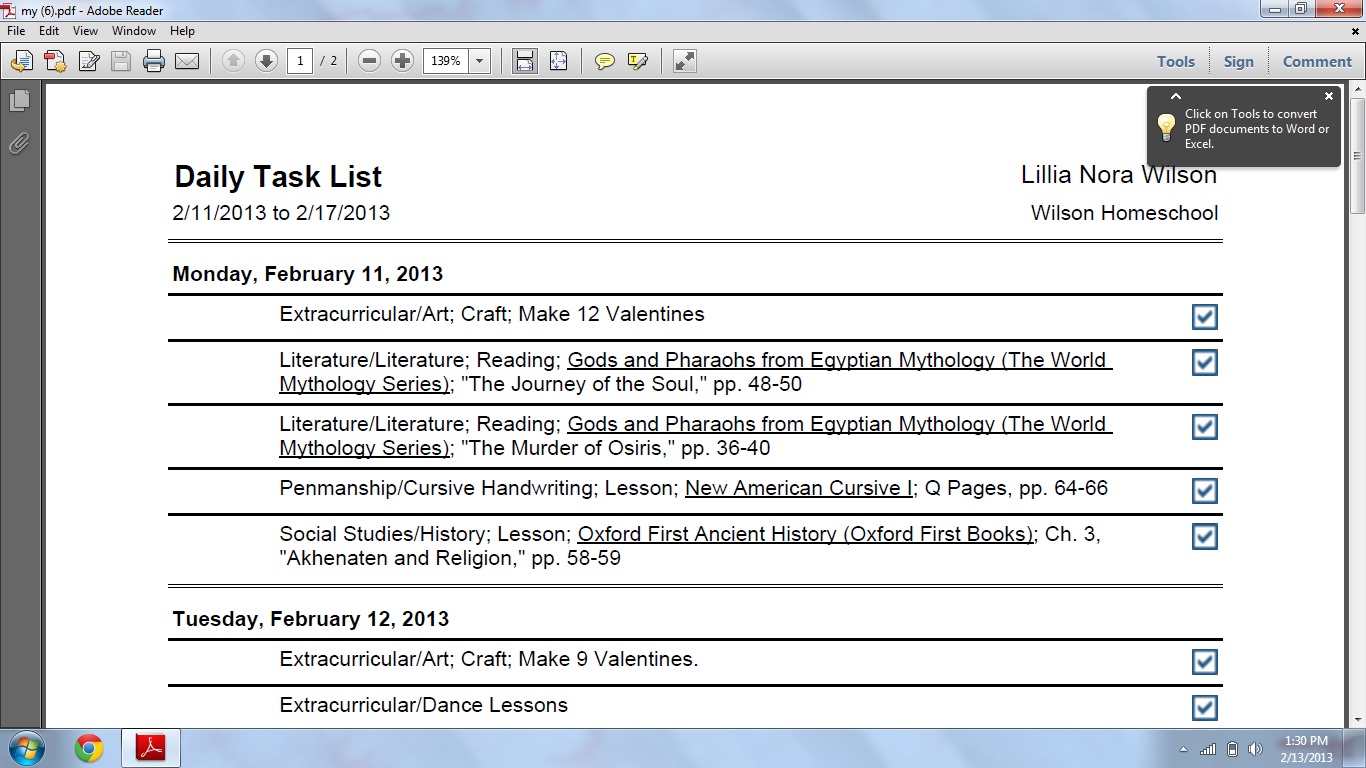Toggle checkbox for Dance Lessons
The image size is (1366, 768).
tap(1205, 708)
